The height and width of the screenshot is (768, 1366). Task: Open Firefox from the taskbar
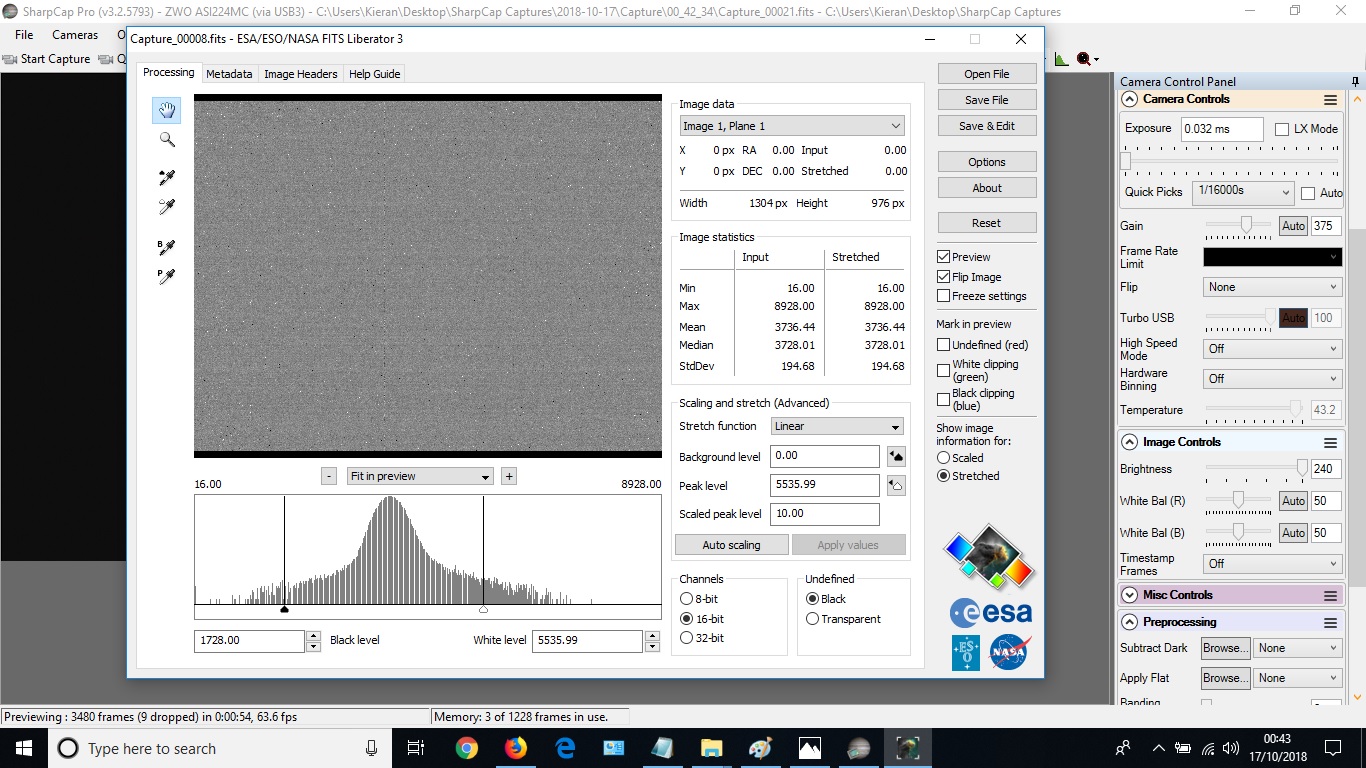pyautogui.click(x=515, y=748)
